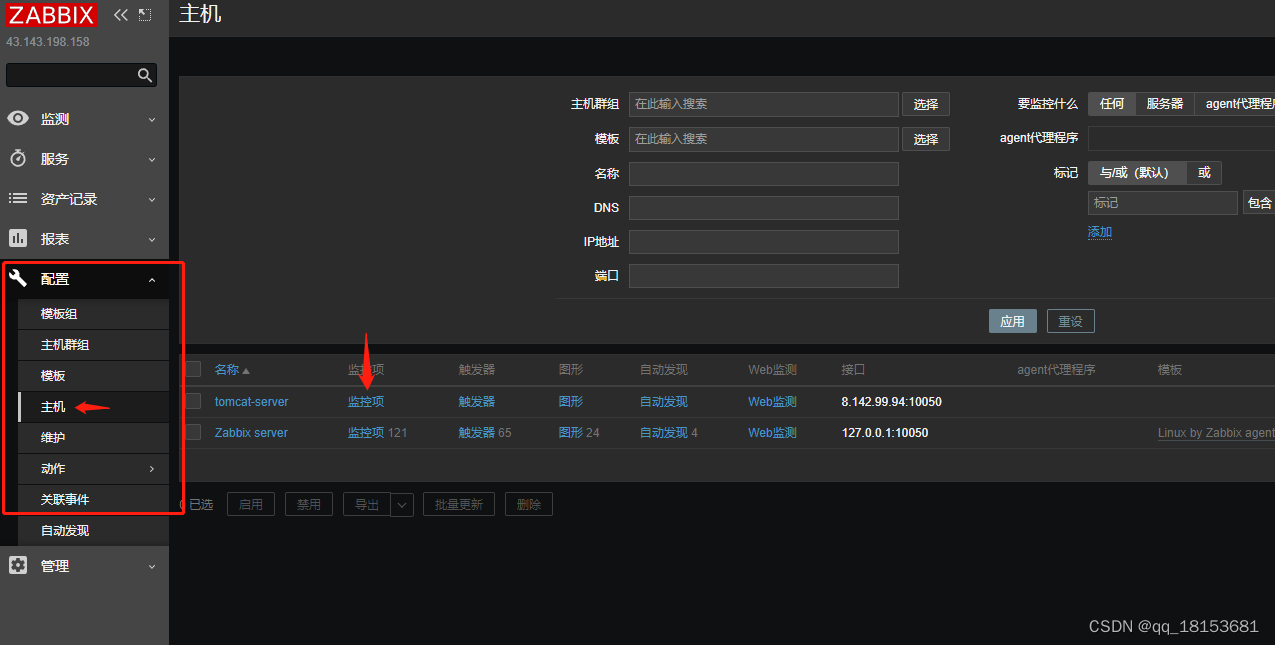This screenshot has width=1275, height=645.
Task: Open 模板 in configuration menu
Action: (53, 376)
